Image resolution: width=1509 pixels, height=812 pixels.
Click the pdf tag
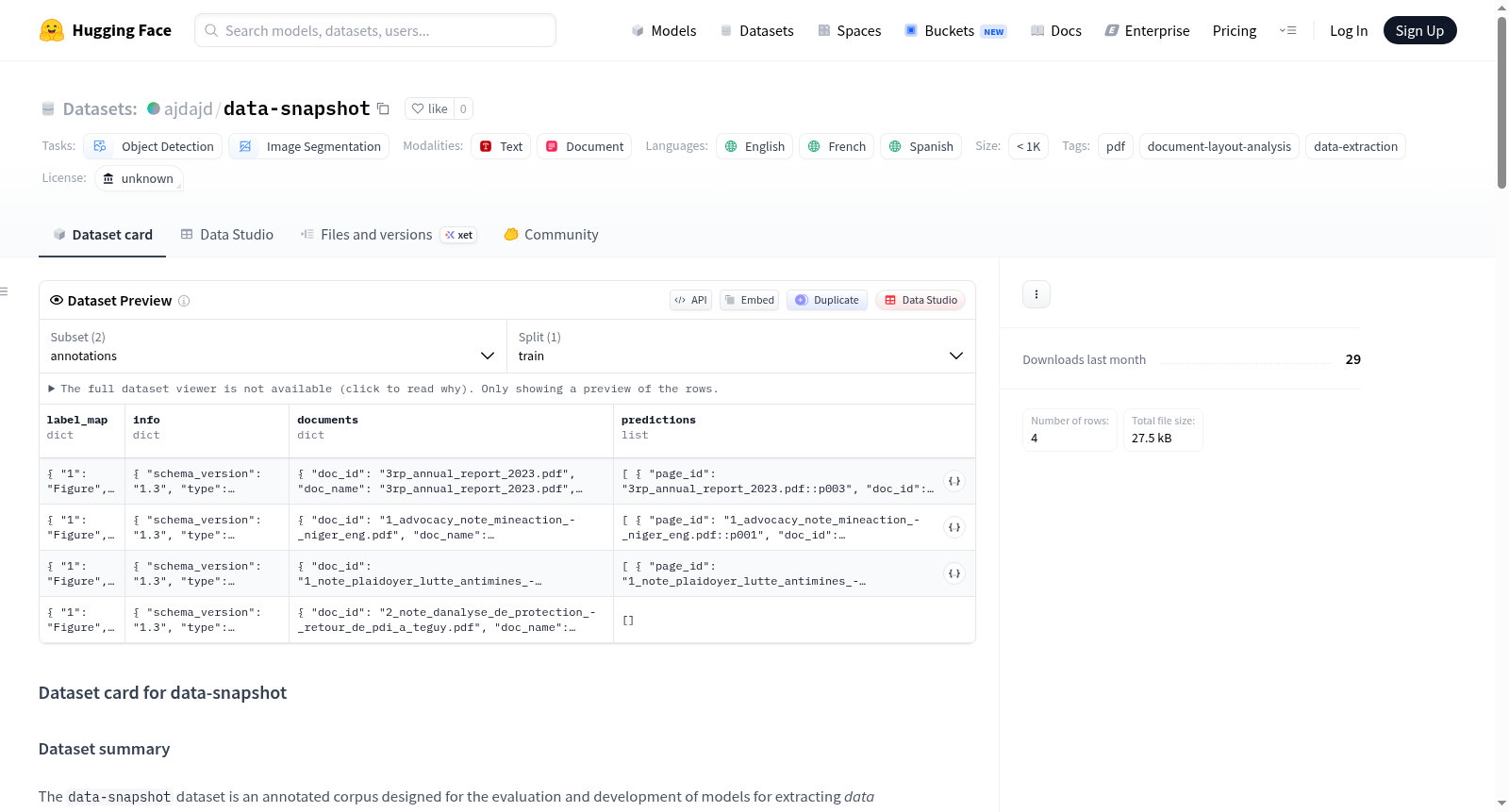(x=1116, y=146)
